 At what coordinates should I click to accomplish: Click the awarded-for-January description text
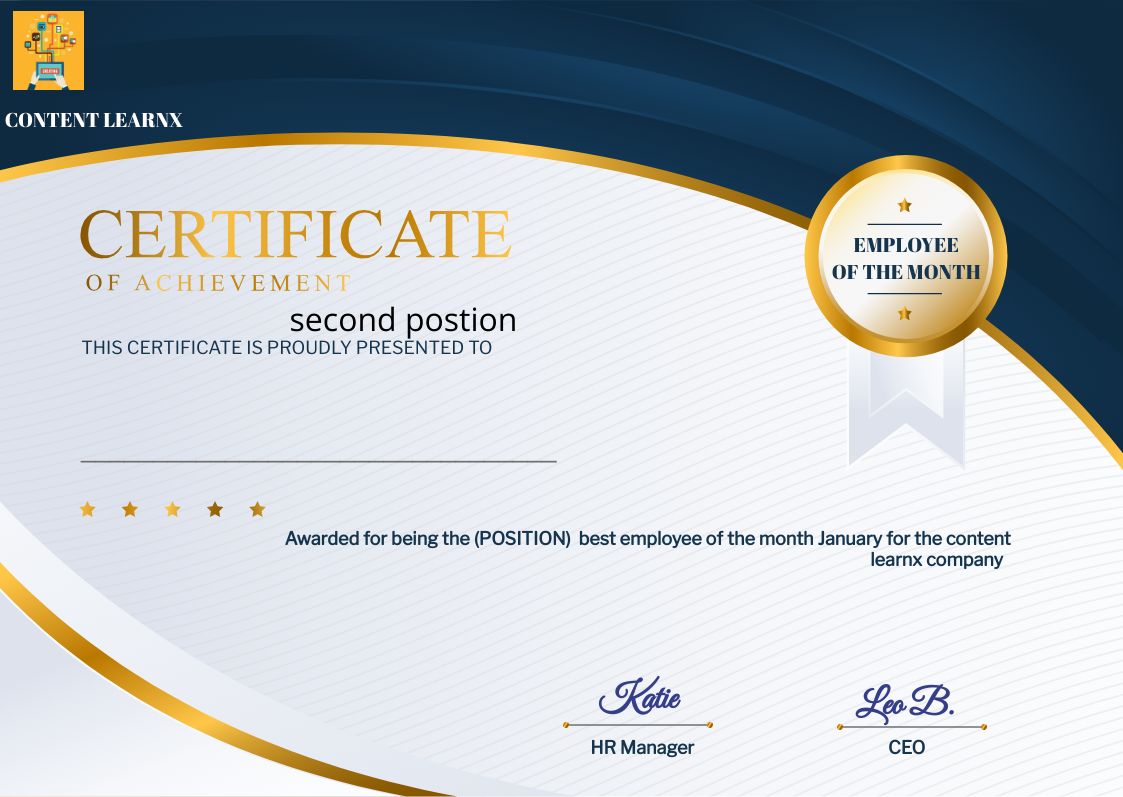click(648, 549)
